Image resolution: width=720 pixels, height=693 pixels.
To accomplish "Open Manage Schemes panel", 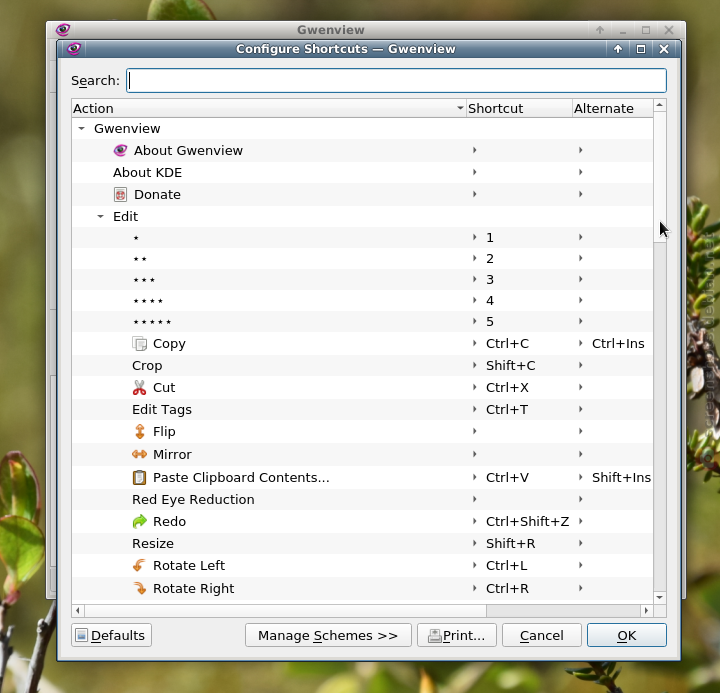I will click(328, 635).
